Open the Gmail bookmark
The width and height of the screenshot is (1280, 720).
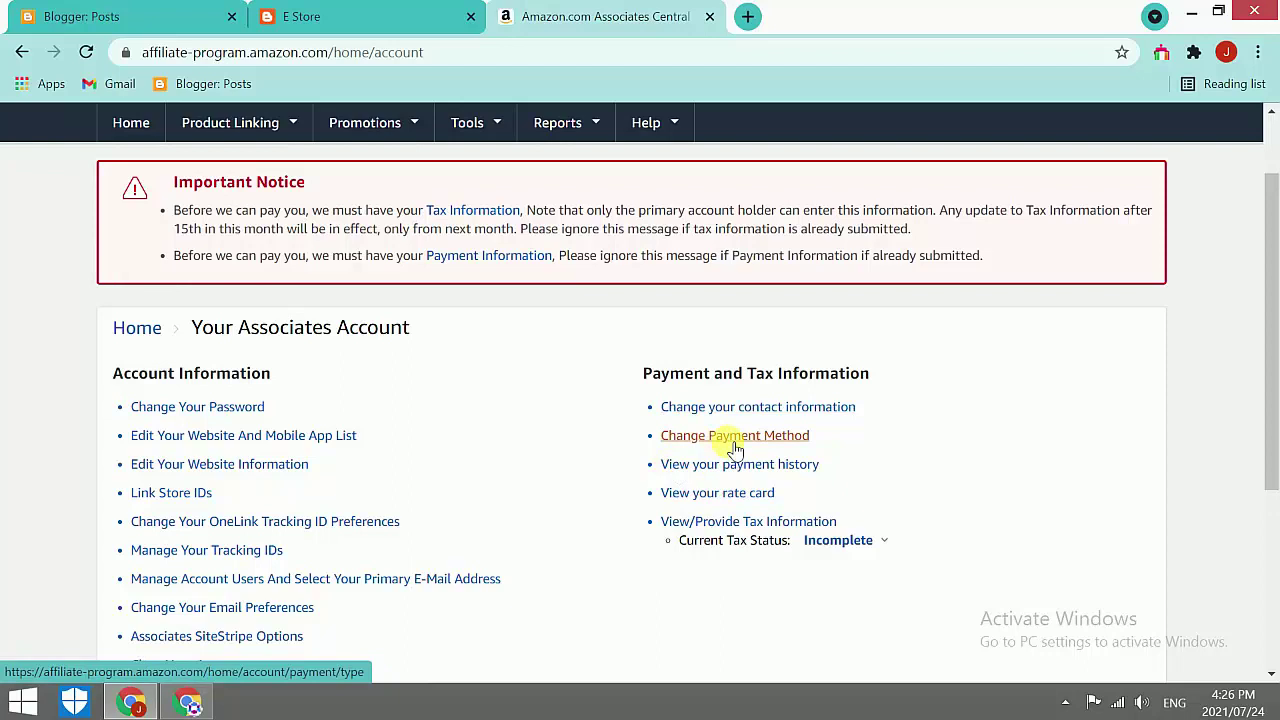(x=109, y=84)
